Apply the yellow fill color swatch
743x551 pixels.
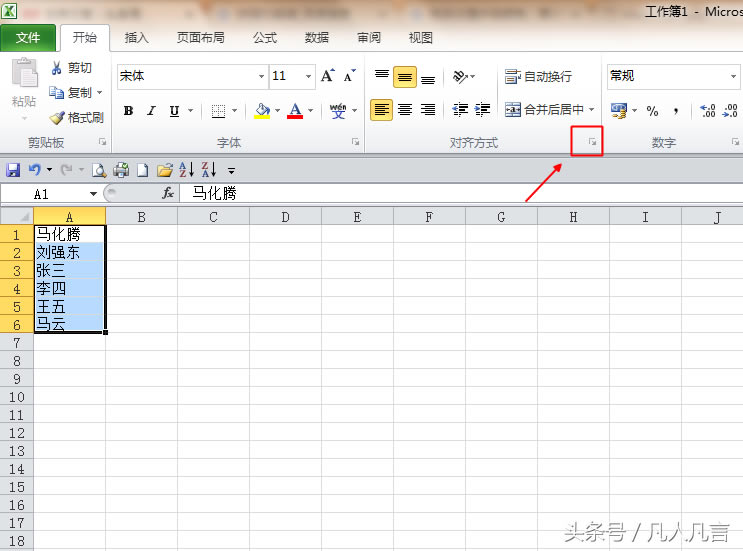coord(262,111)
